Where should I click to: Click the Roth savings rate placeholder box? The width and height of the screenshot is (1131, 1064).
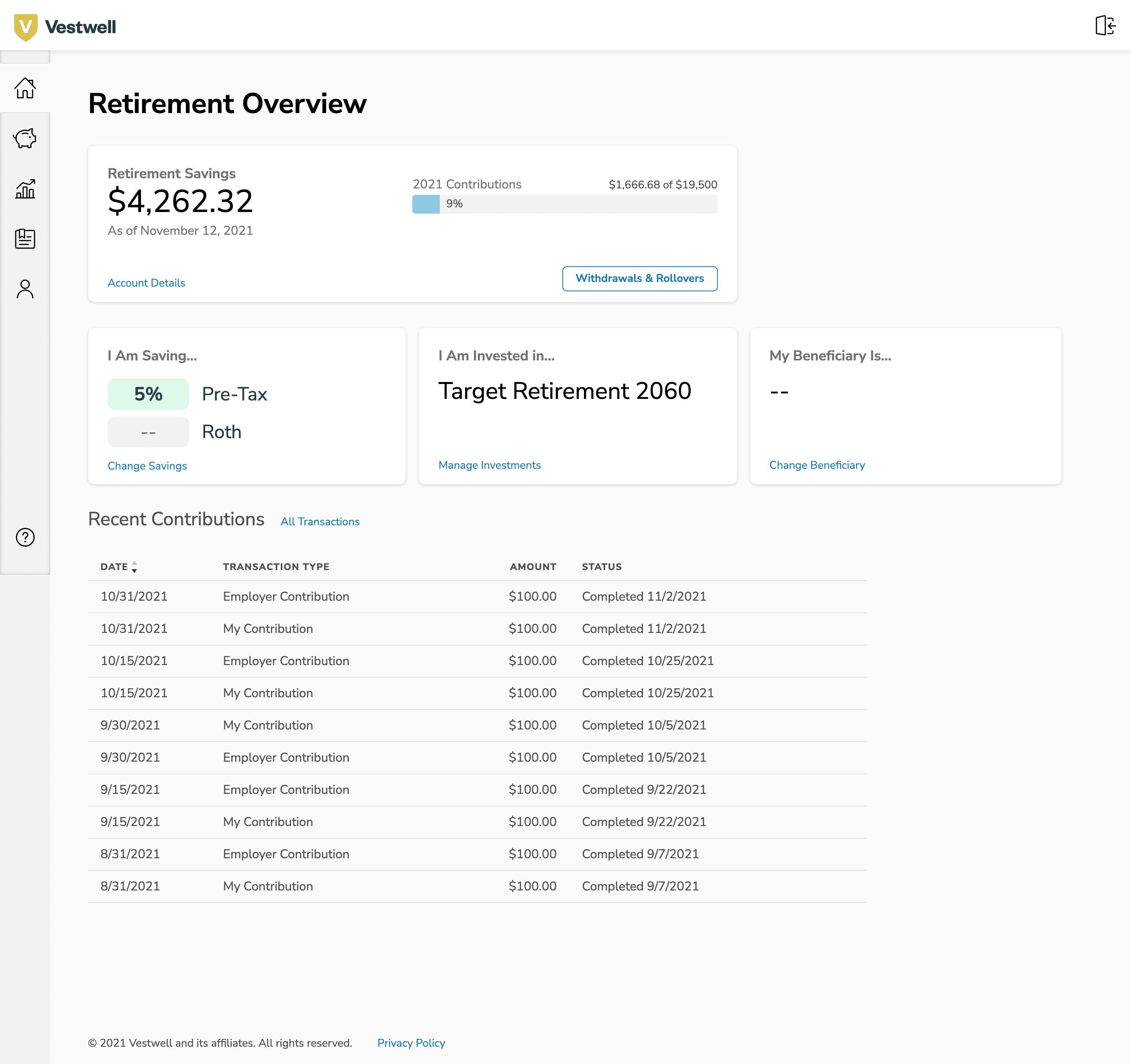148,432
